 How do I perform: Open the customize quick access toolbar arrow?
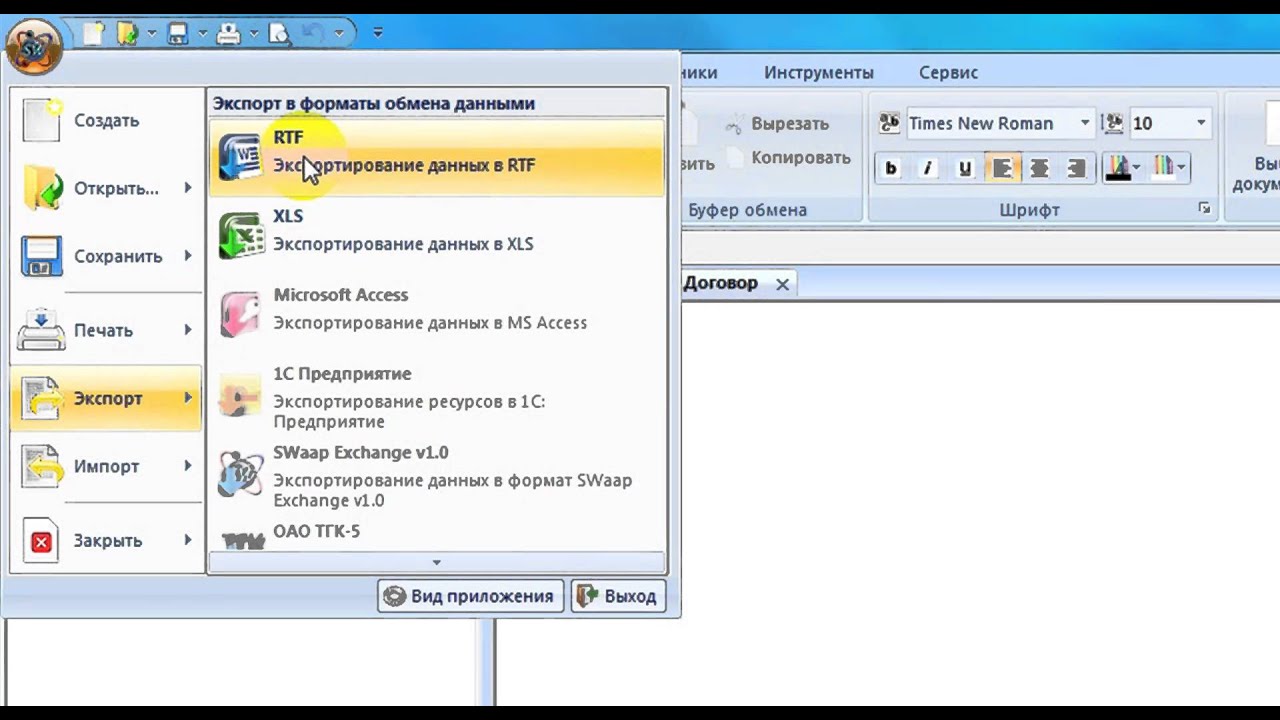pyautogui.click(x=378, y=33)
